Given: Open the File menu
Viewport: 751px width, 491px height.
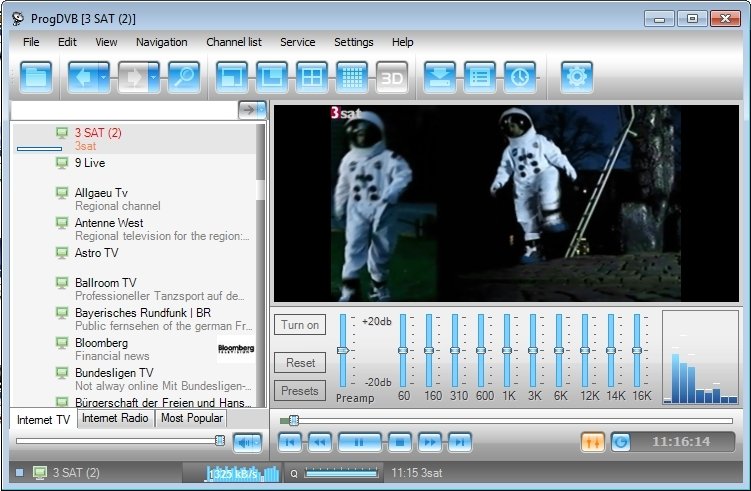Looking at the screenshot, I should (x=31, y=42).
